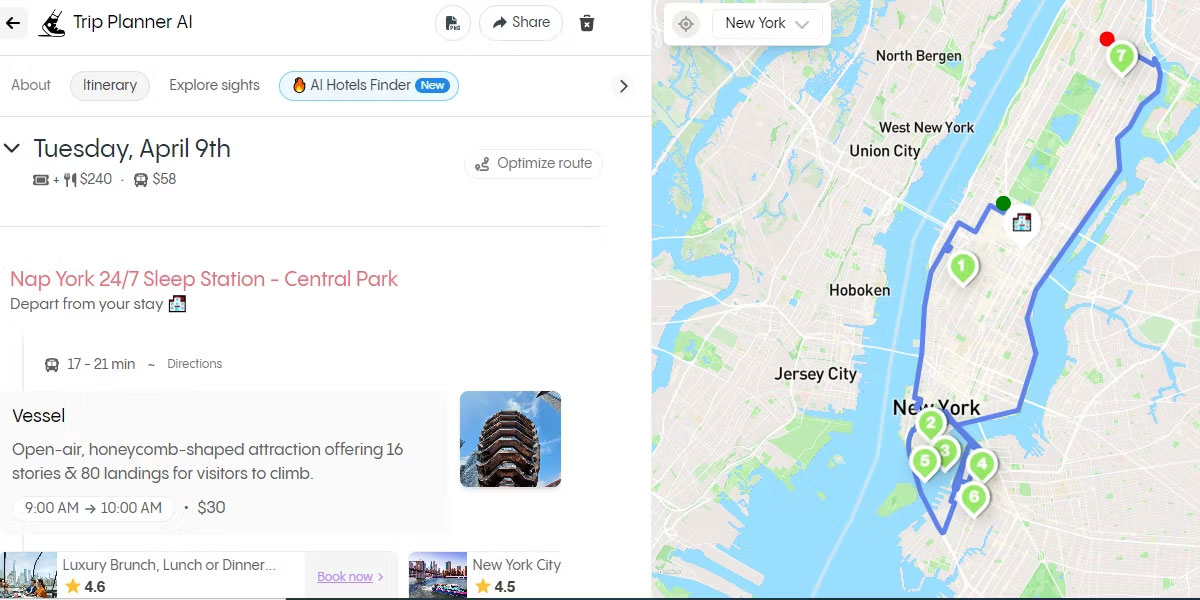Go back with the left arrow icon
The width and height of the screenshot is (1200, 600).
point(12,22)
